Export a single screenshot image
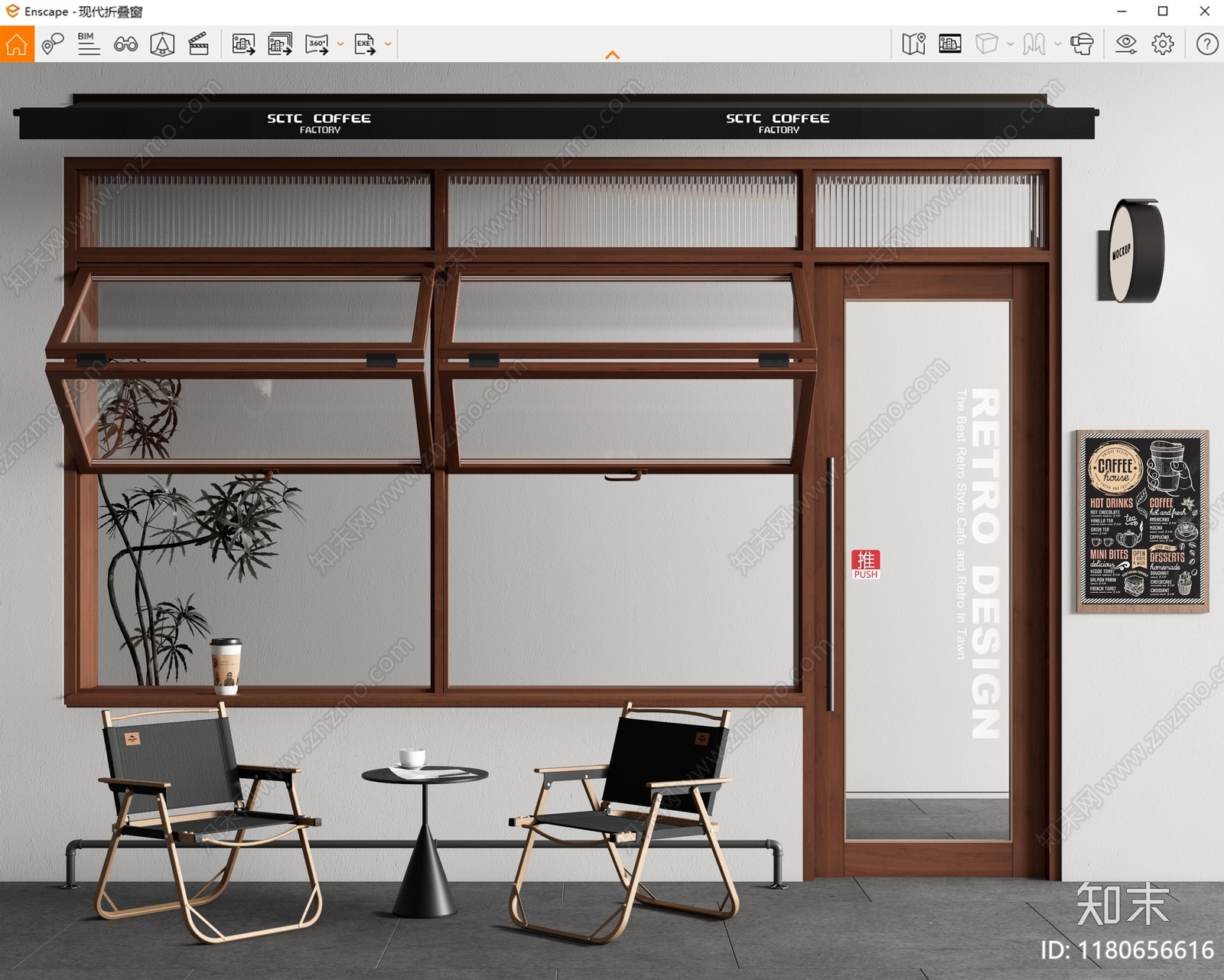This screenshot has height=980, width=1224. pos(243,44)
